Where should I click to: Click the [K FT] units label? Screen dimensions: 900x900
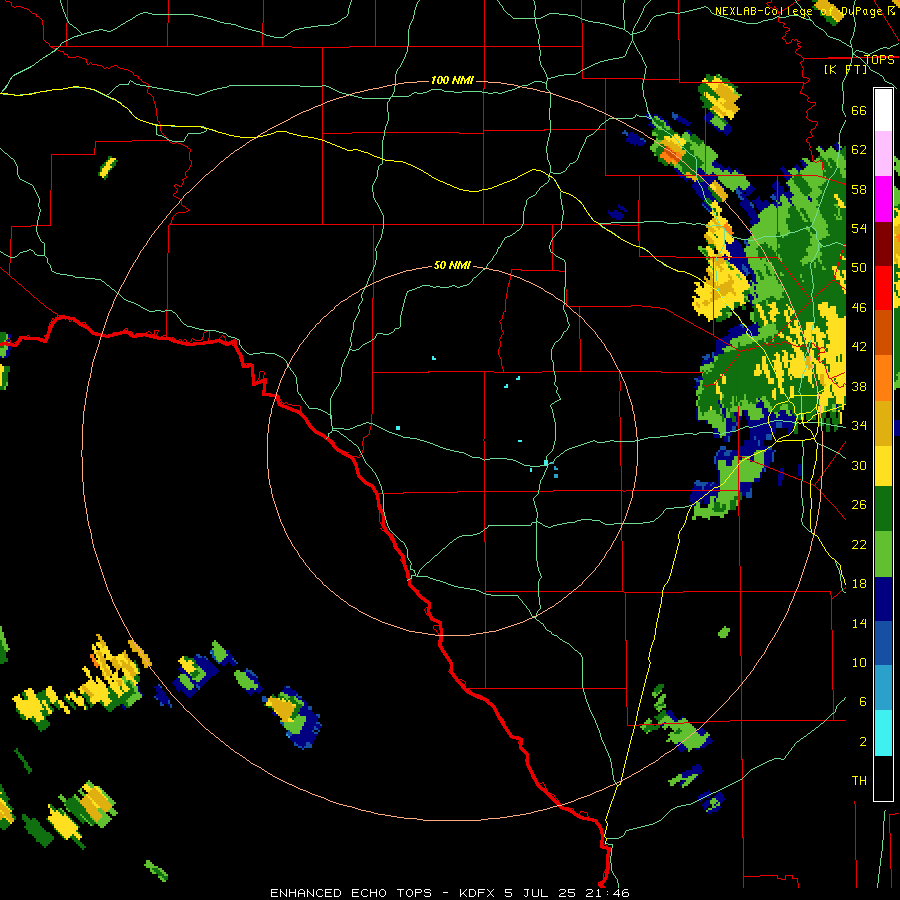tap(845, 69)
